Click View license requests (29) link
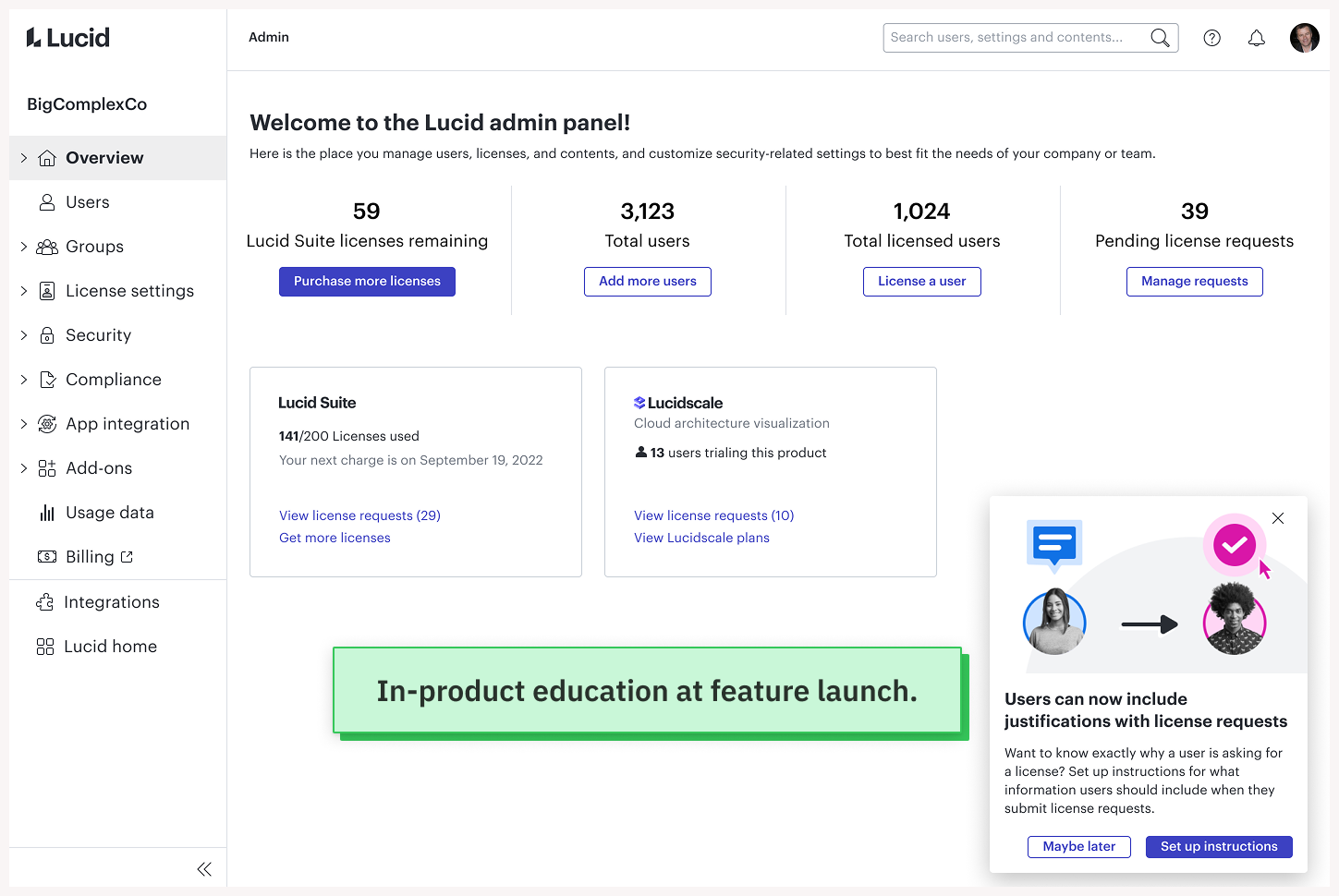 tap(359, 515)
